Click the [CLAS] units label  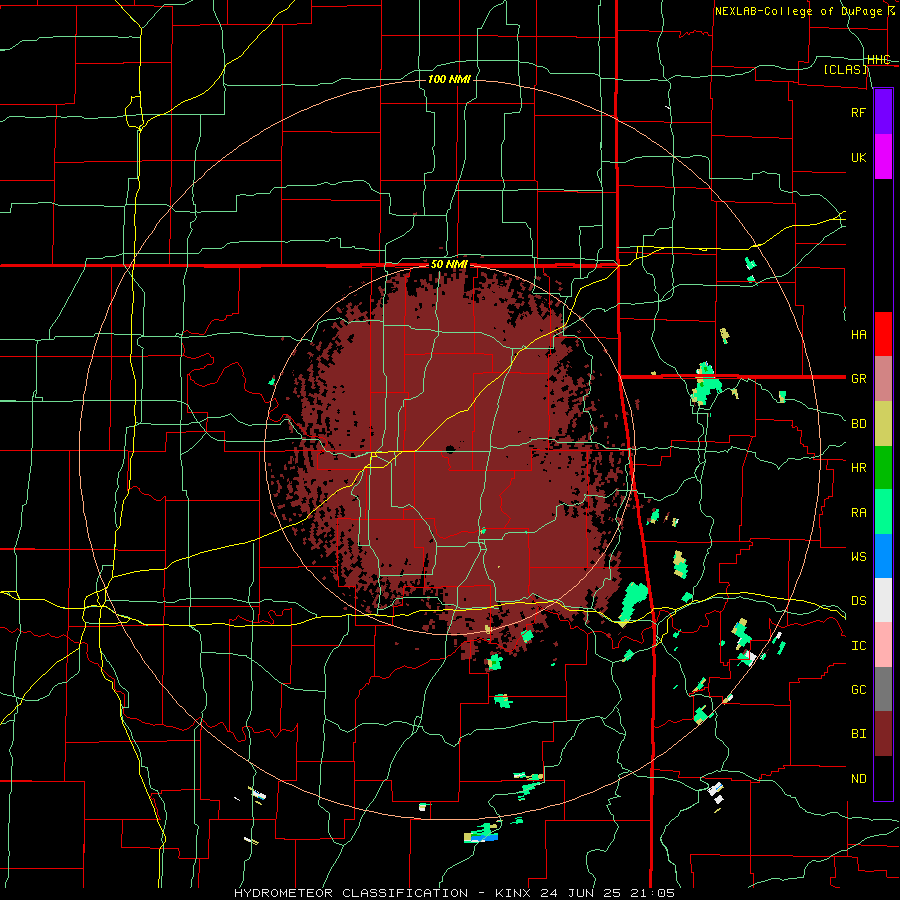click(x=845, y=70)
